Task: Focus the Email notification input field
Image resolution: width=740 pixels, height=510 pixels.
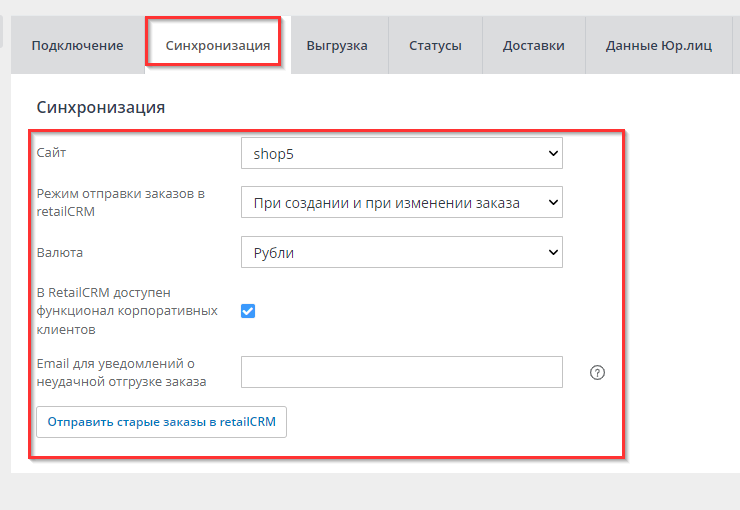Action: coord(401,372)
